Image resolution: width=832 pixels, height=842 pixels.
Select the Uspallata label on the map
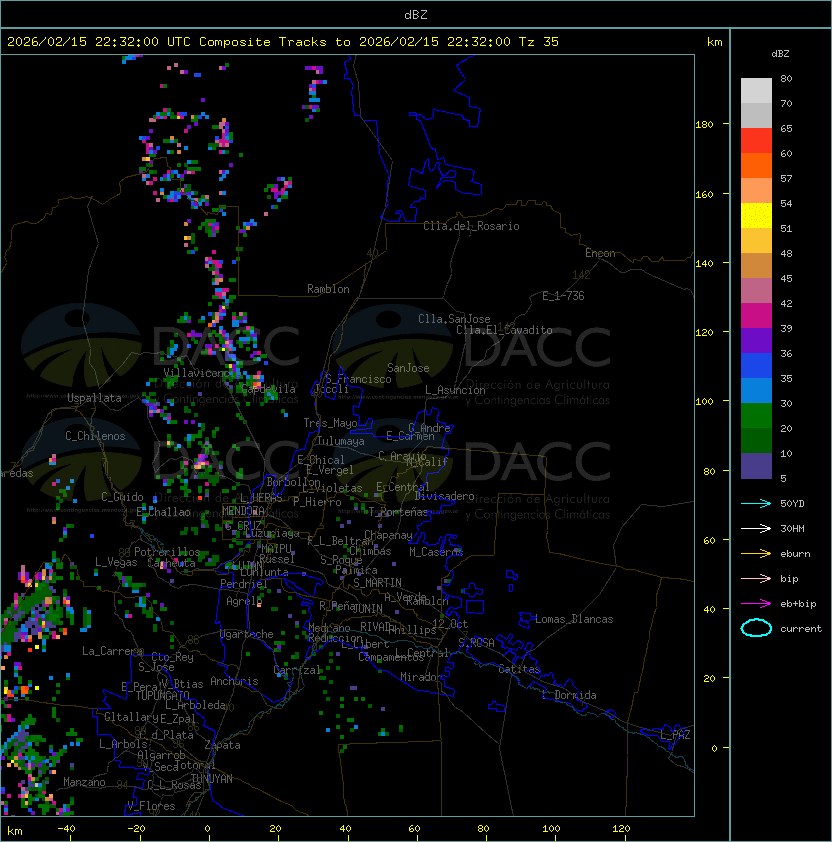tap(94, 398)
